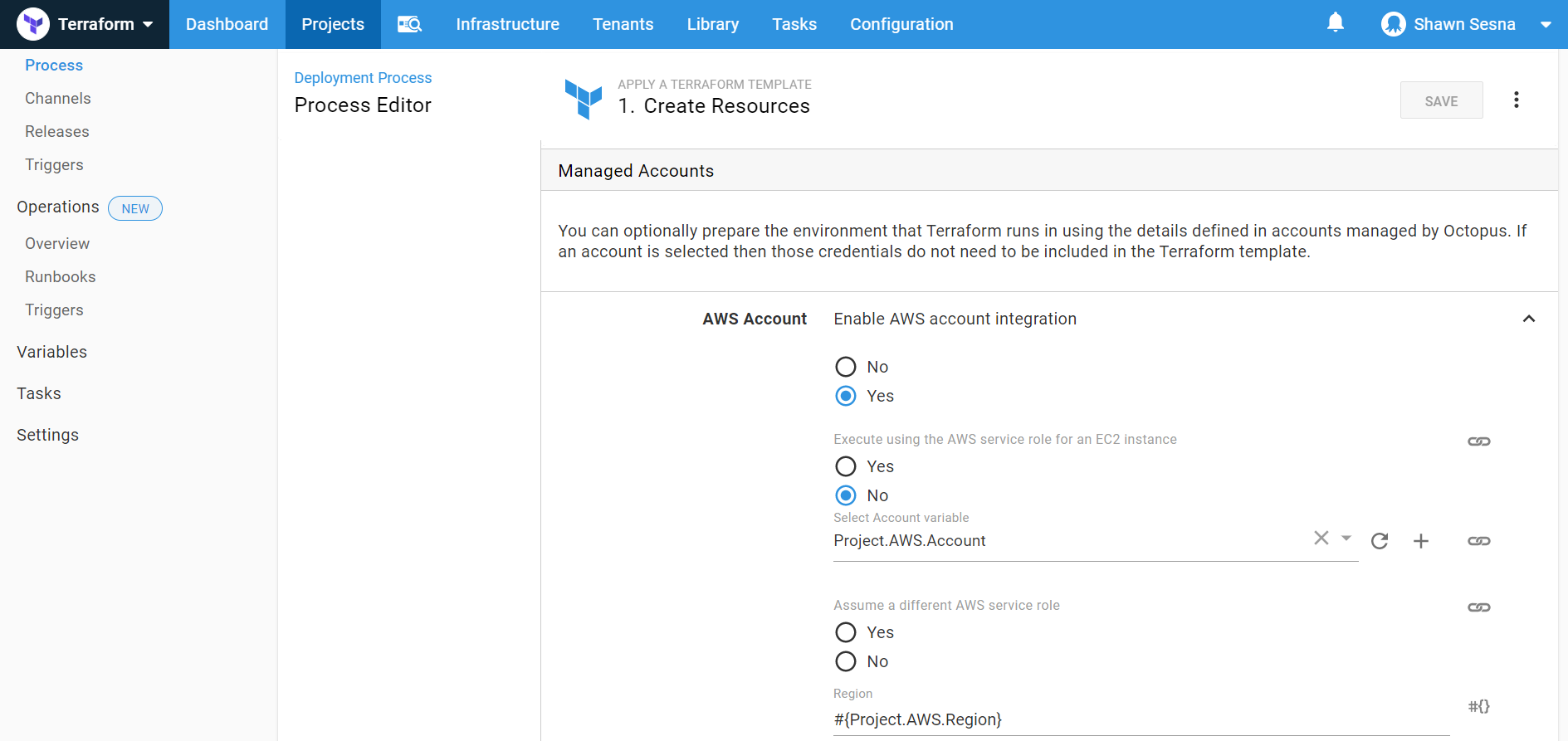Click bind icon next to Project.AWS.Account
Viewport: 1568px width, 741px height.
(x=1478, y=541)
